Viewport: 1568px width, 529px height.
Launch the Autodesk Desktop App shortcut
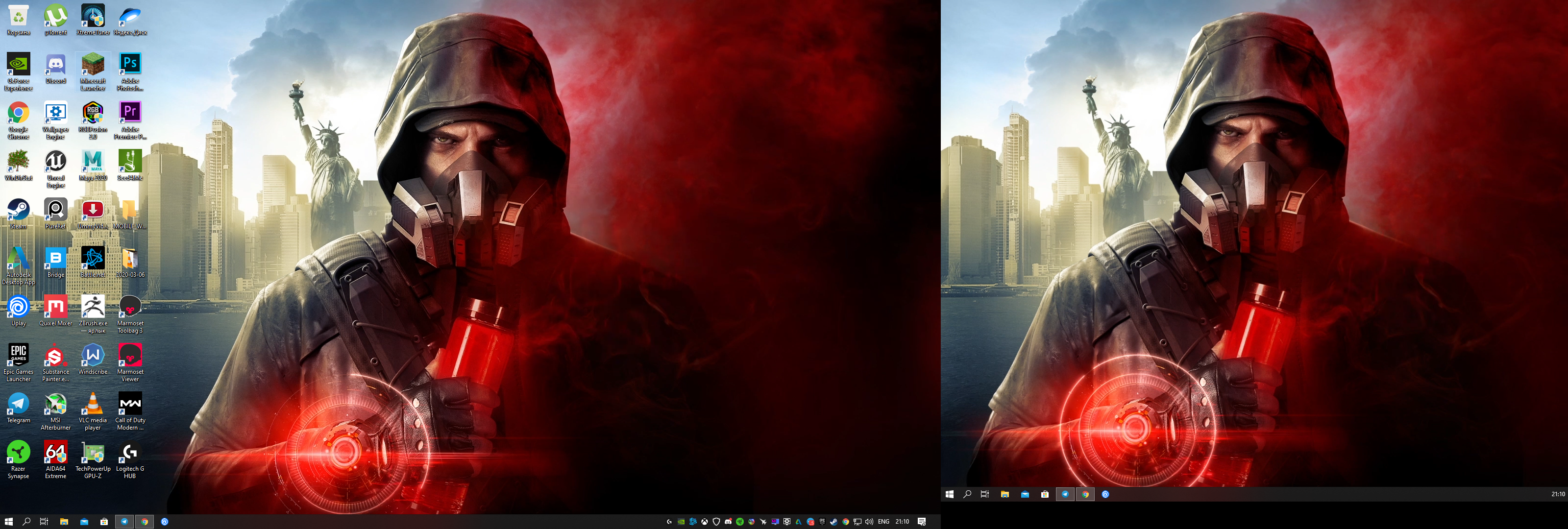18,266
